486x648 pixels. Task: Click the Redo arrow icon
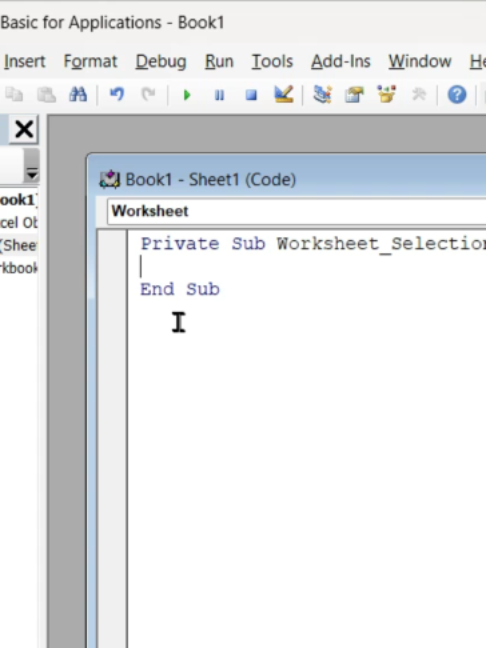[148, 95]
